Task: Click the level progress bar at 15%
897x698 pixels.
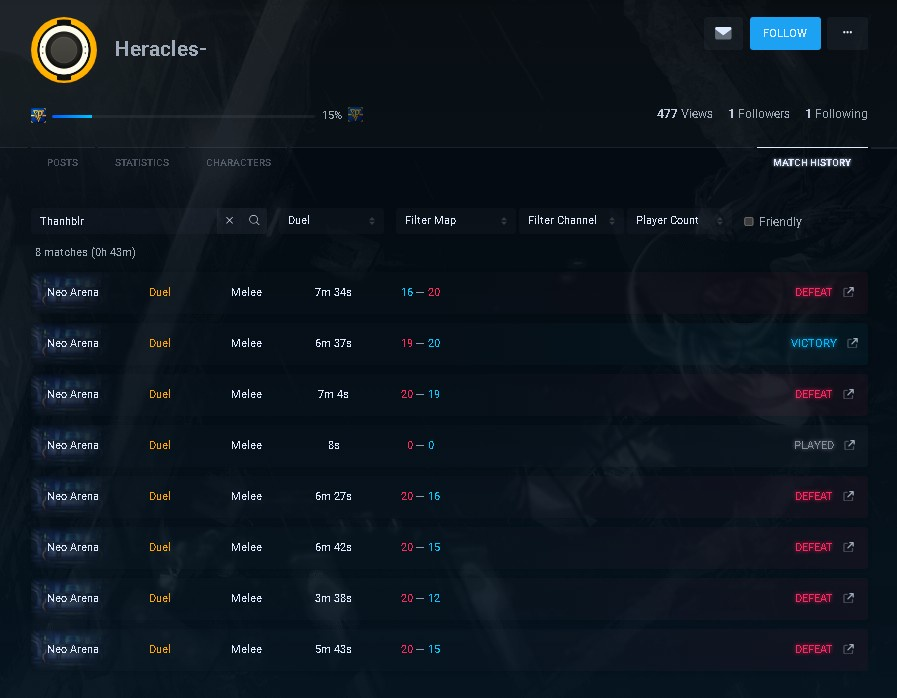Action: 183,116
